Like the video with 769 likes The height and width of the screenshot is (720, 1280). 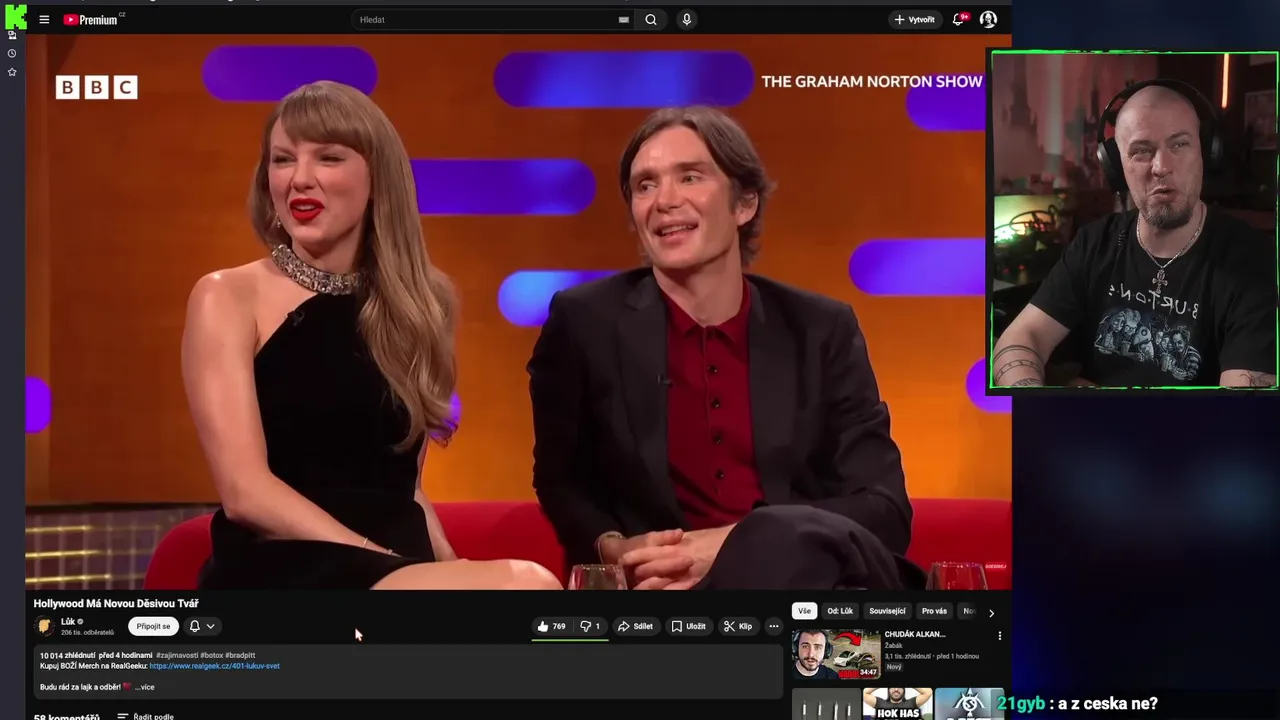tap(551, 626)
